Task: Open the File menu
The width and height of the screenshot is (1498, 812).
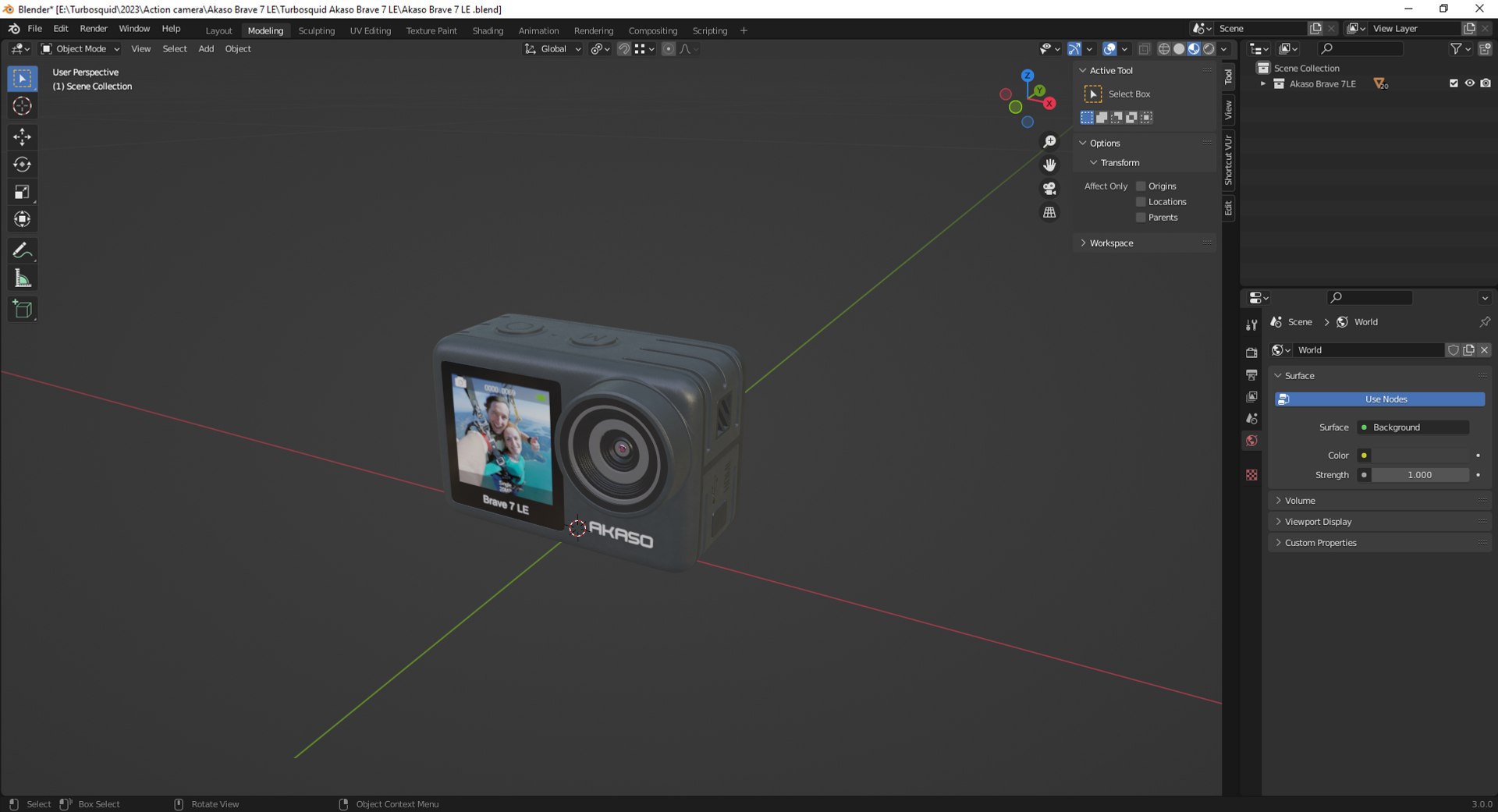Action: coord(34,29)
